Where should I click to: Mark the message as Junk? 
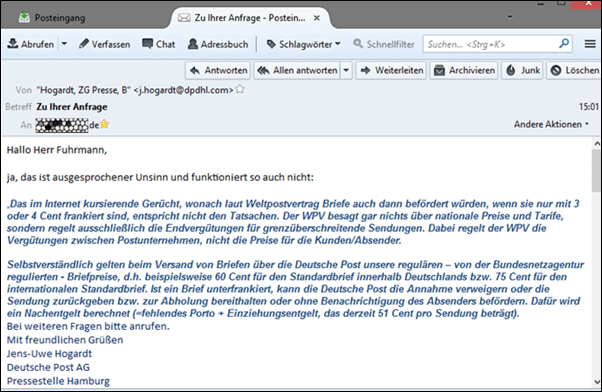[x=522, y=70]
